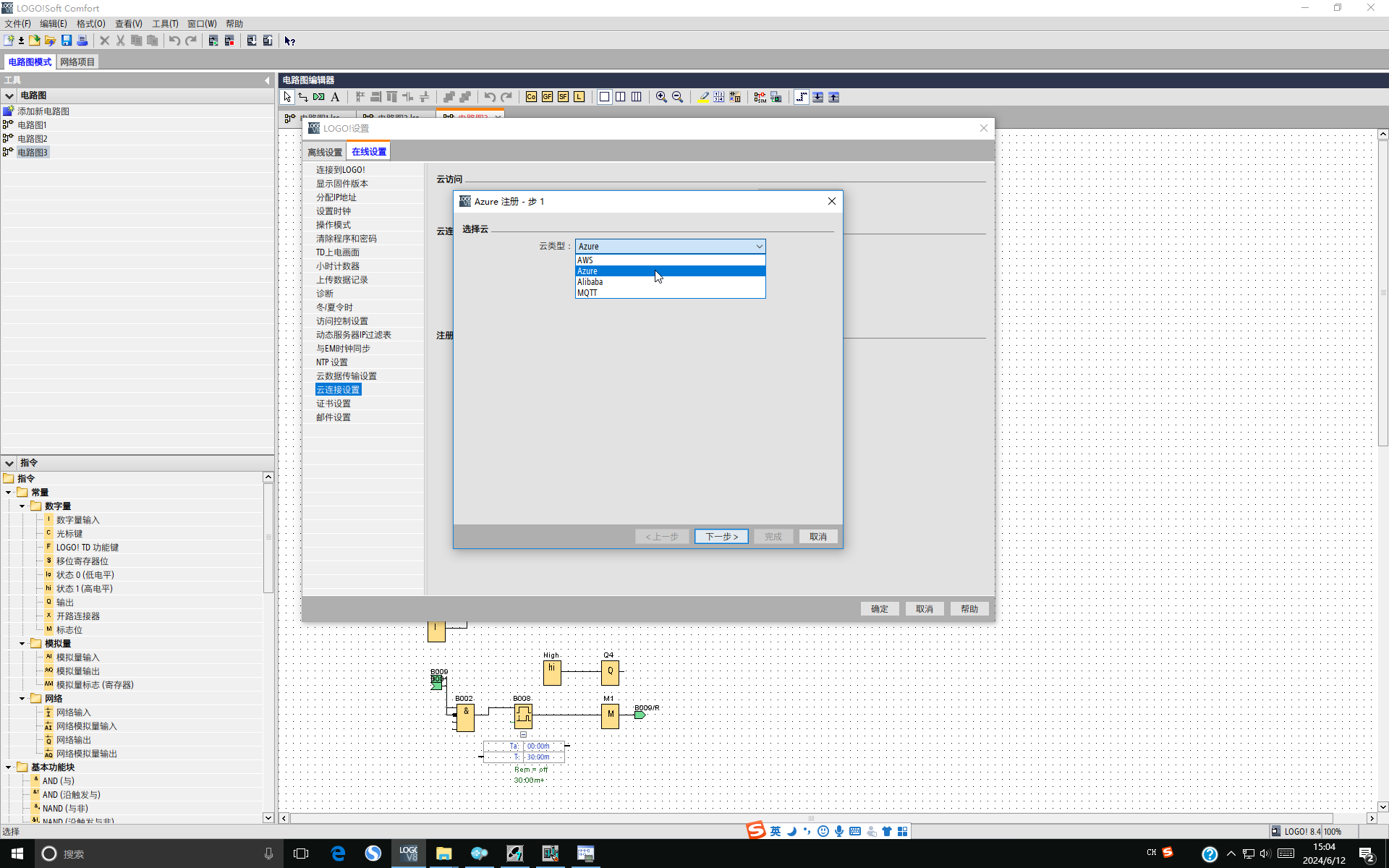This screenshot has height=868, width=1389.
Task: Choose MQTT from the cloud type list
Action: tap(670, 293)
